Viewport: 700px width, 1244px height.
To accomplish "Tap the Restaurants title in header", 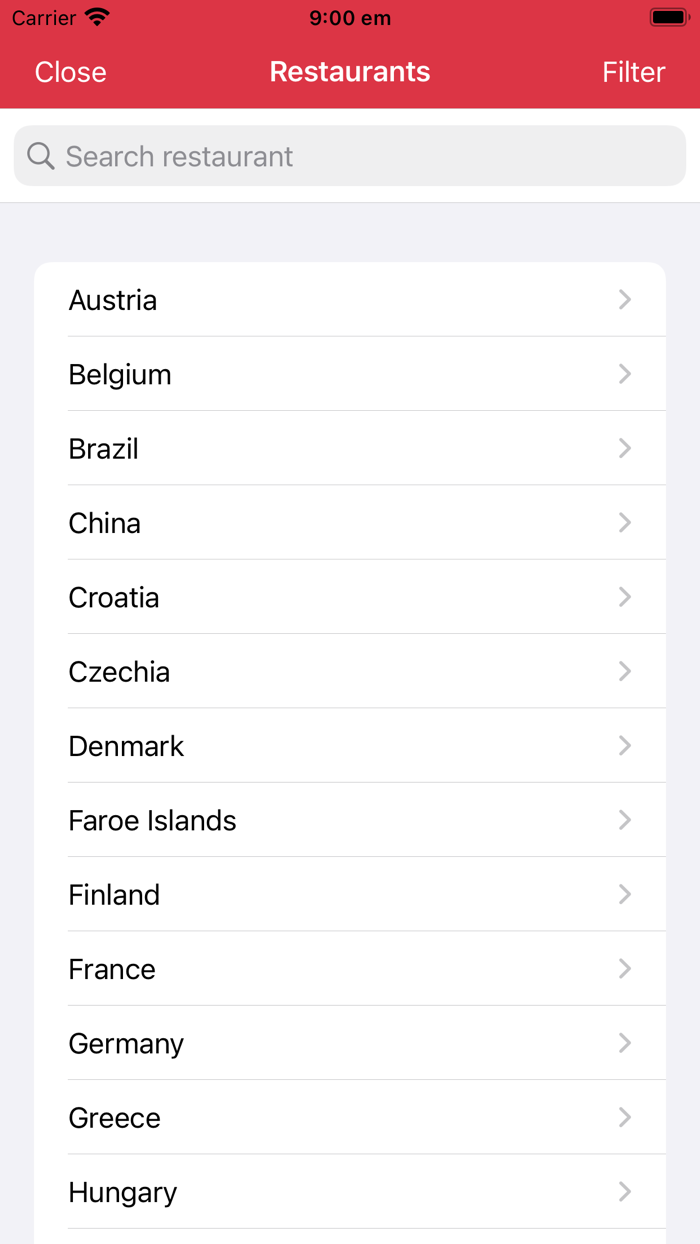I will coord(350,72).
